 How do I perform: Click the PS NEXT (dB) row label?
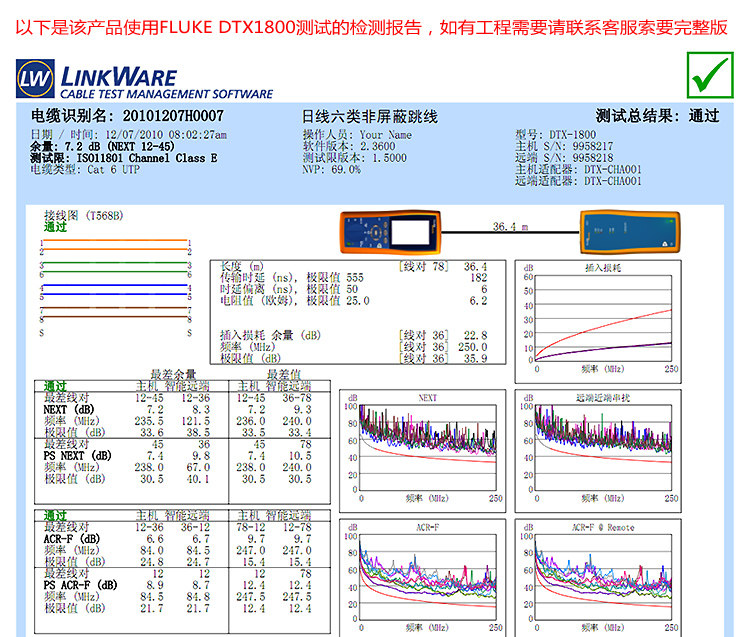coord(77,456)
